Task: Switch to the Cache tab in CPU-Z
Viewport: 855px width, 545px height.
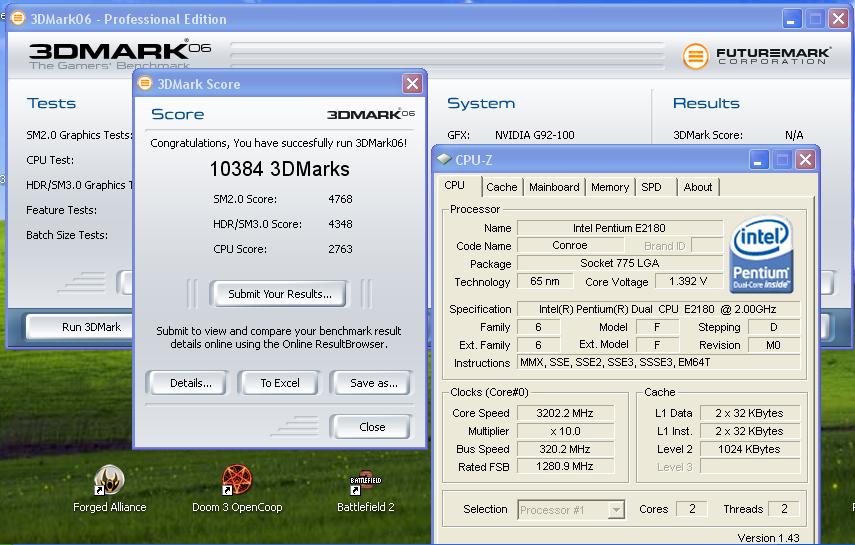Action: (502, 187)
